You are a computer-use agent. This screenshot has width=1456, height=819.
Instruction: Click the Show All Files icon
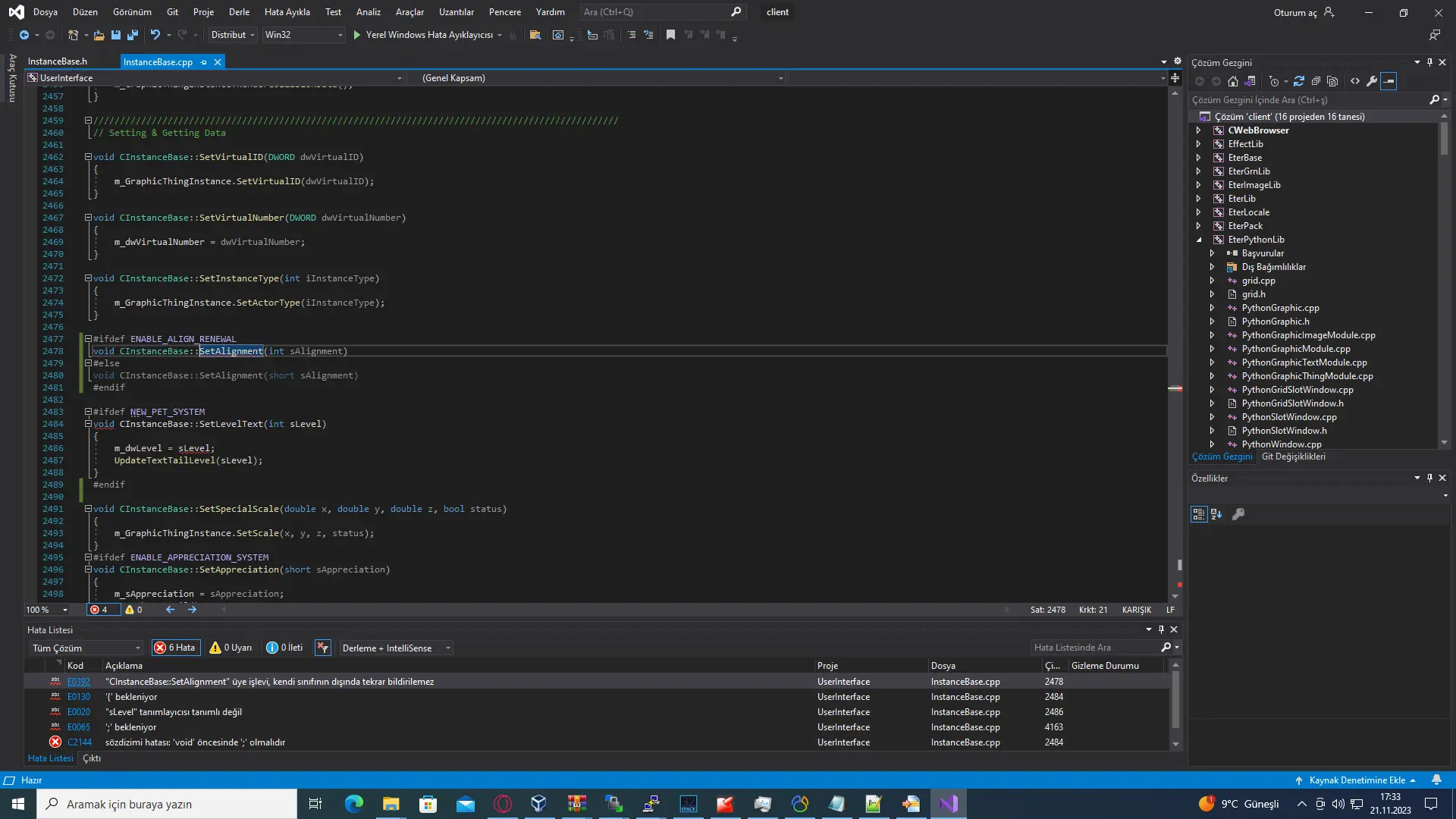[x=1332, y=81]
